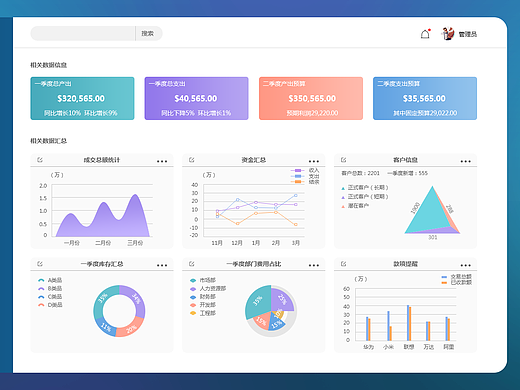Open the 一季度总产出 $320,565.00 card
This screenshot has height=390, width=520.
82,98
